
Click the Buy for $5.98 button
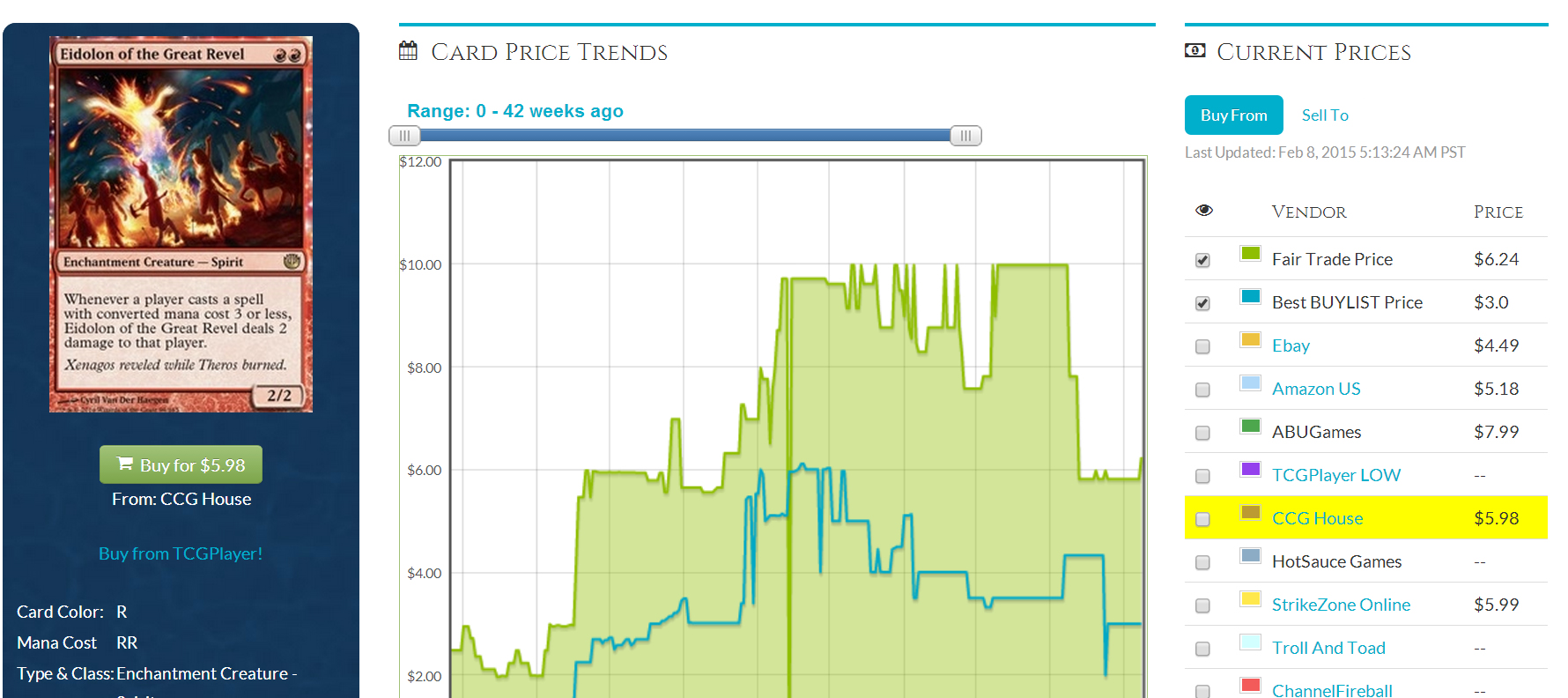(x=181, y=464)
